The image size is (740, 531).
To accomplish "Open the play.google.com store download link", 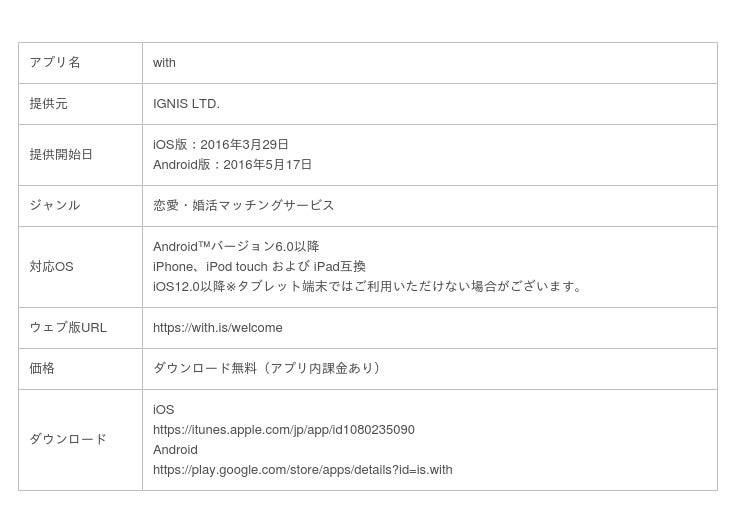I will point(302,470).
